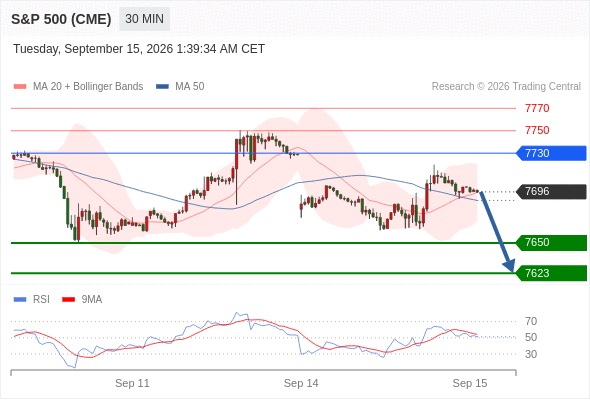Image resolution: width=590 pixels, height=400 pixels.
Task: Click the red 9MA legend marker
Action: click(x=68, y=300)
